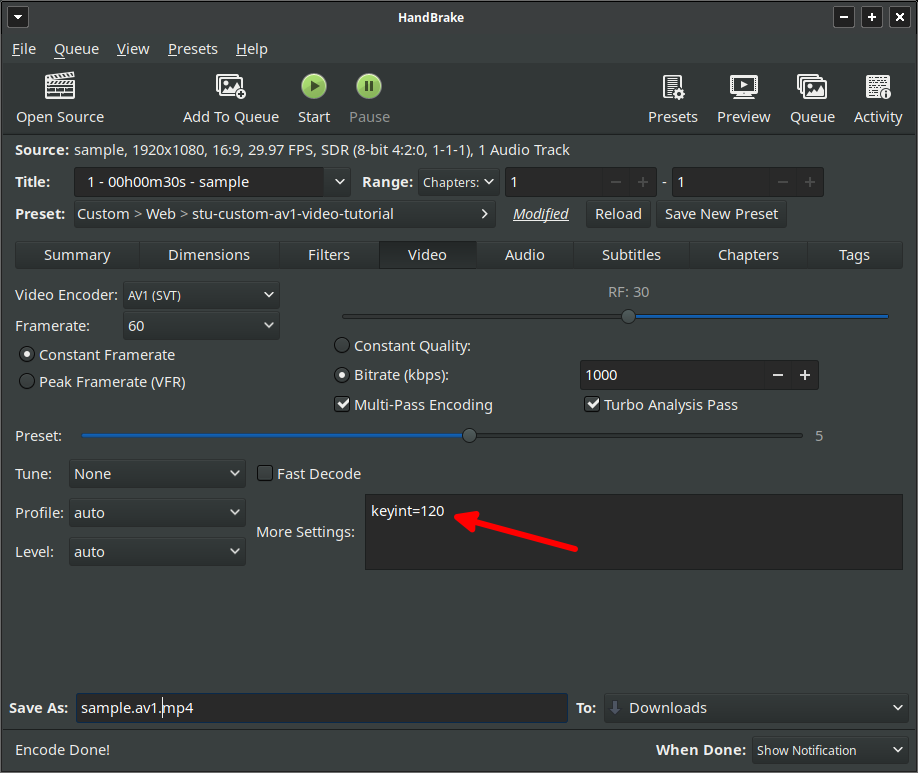This screenshot has height=773, width=918.
Task: Click Save New Preset
Action: tap(721, 213)
